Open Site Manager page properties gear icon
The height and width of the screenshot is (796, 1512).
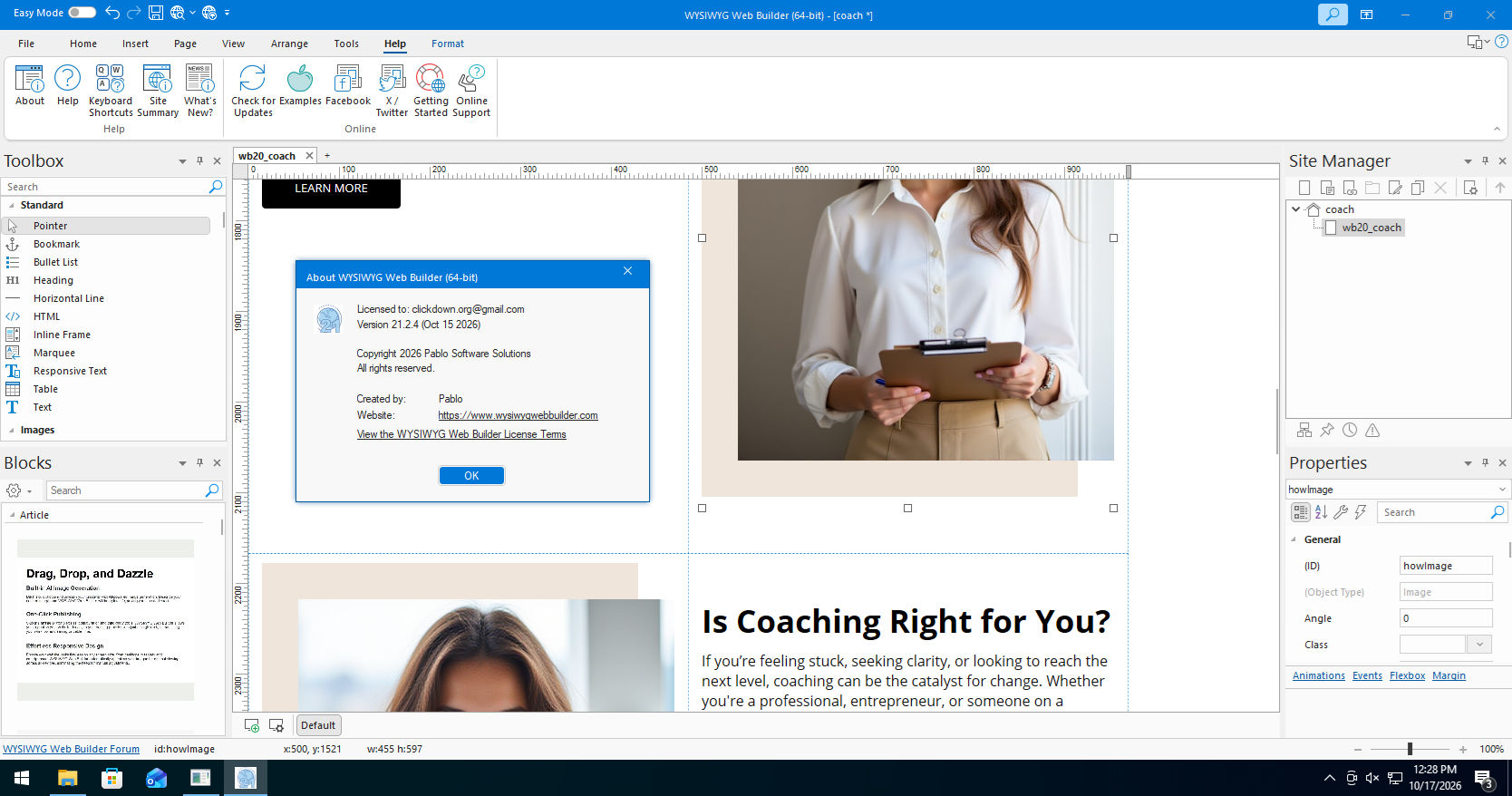(x=1470, y=188)
